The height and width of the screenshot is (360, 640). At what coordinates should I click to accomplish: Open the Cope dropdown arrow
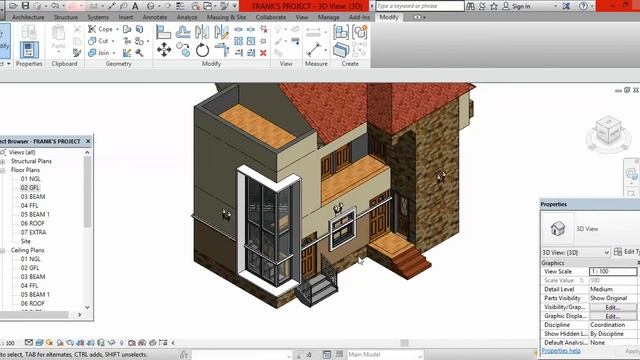[x=117, y=29]
